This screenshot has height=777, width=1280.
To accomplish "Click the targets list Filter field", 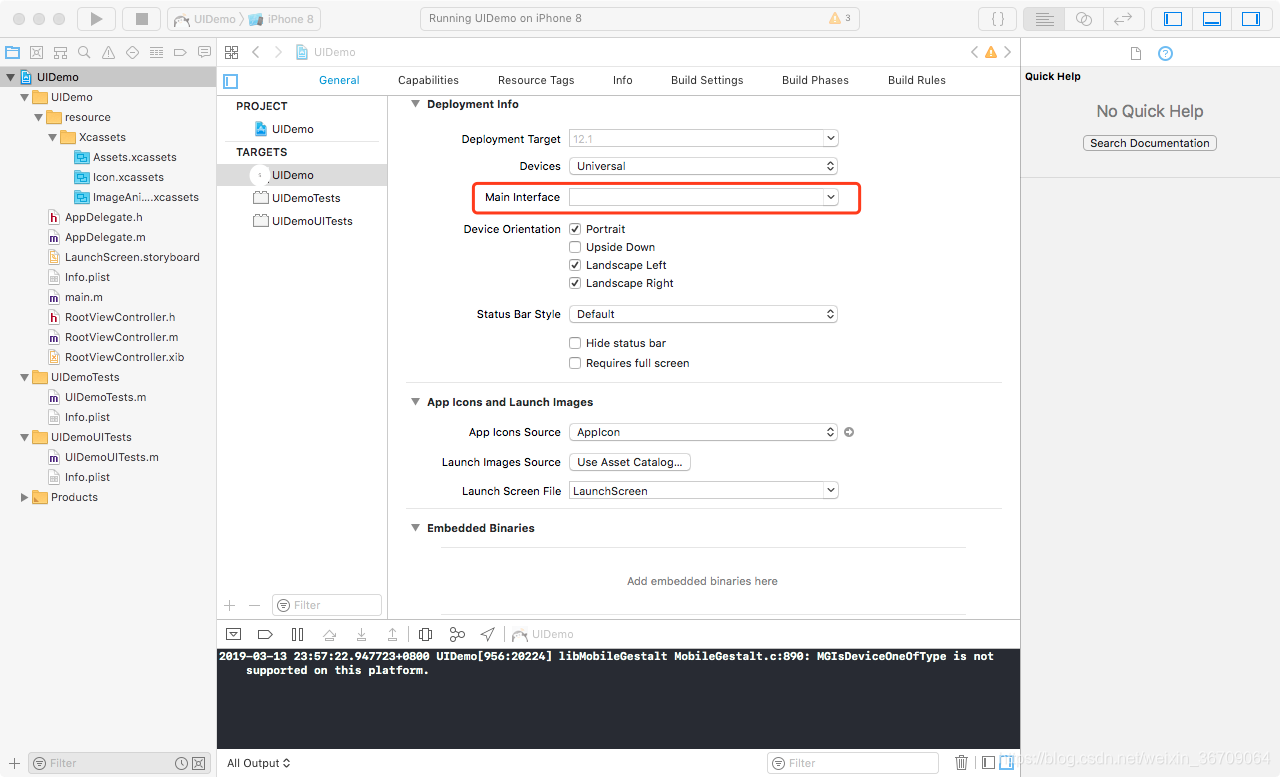I will pyautogui.click(x=327, y=605).
